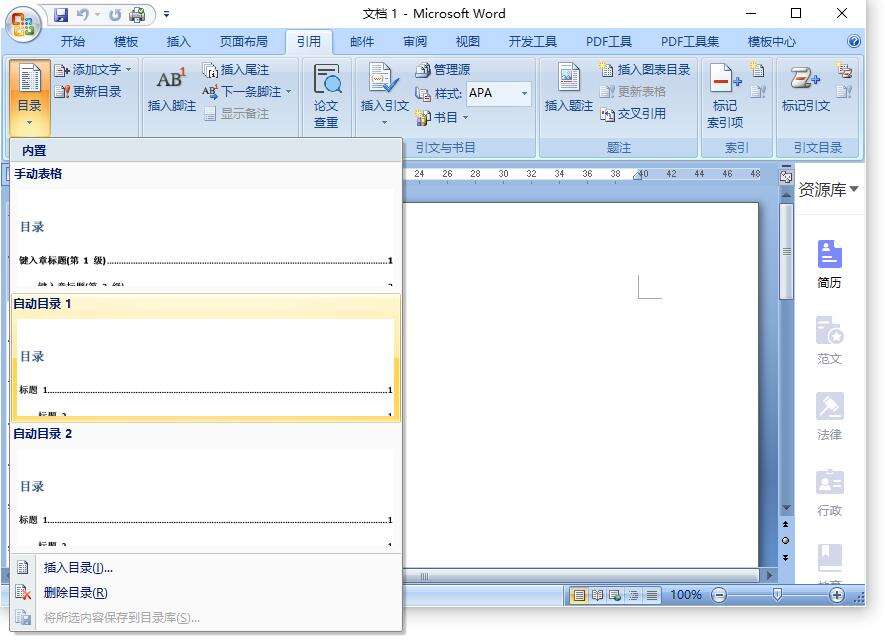Expand the Customize Quick Access Toolbar arrow

pyautogui.click(x=167, y=15)
